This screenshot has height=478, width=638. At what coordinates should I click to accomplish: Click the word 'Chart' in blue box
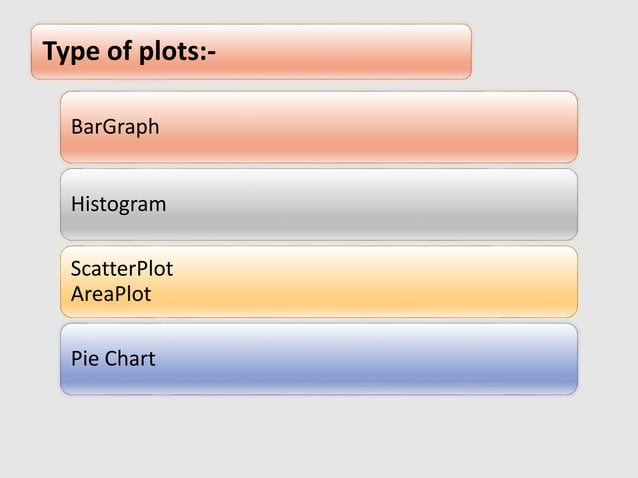(x=129, y=358)
